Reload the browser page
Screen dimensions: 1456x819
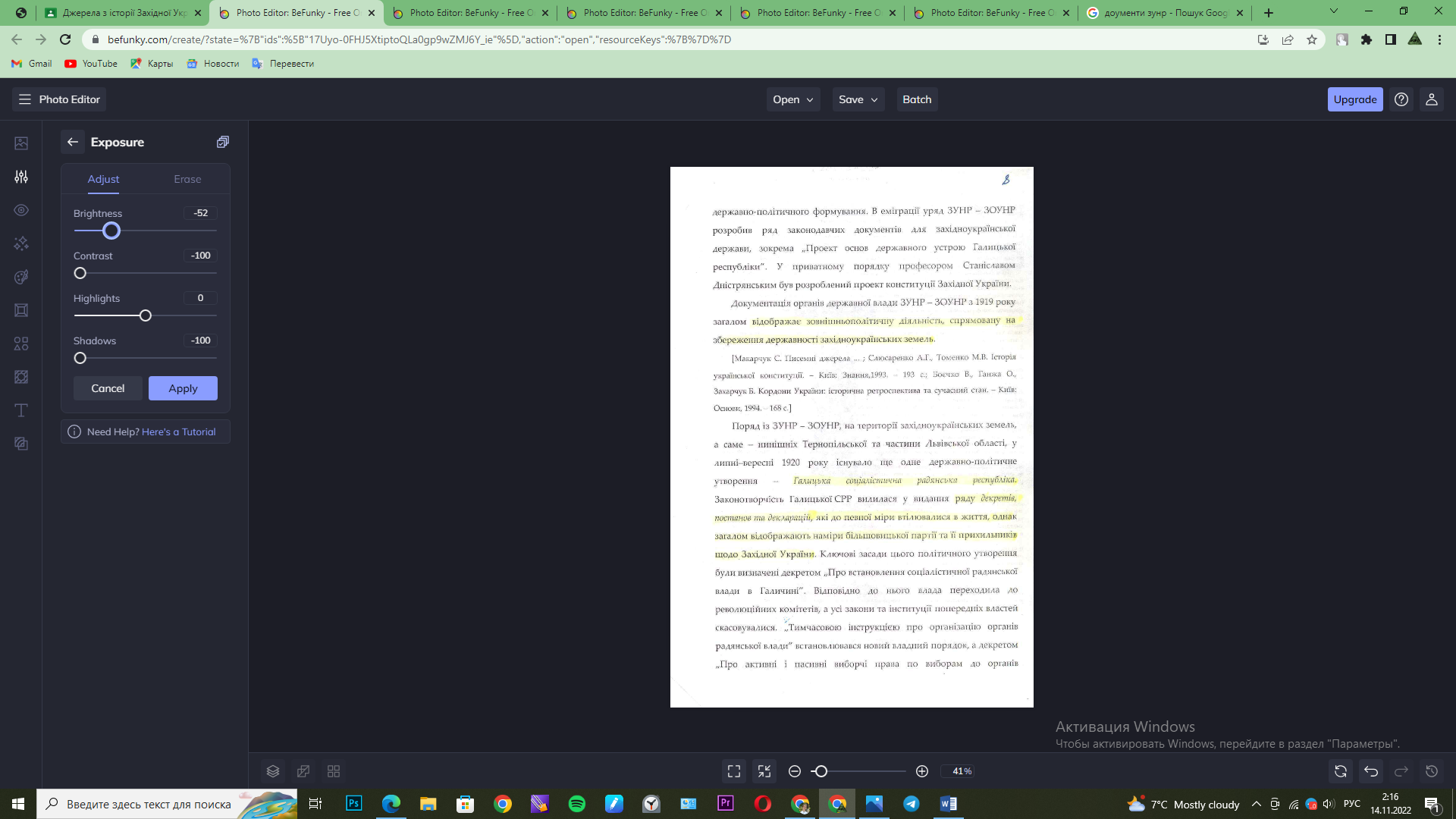[x=65, y=39]
